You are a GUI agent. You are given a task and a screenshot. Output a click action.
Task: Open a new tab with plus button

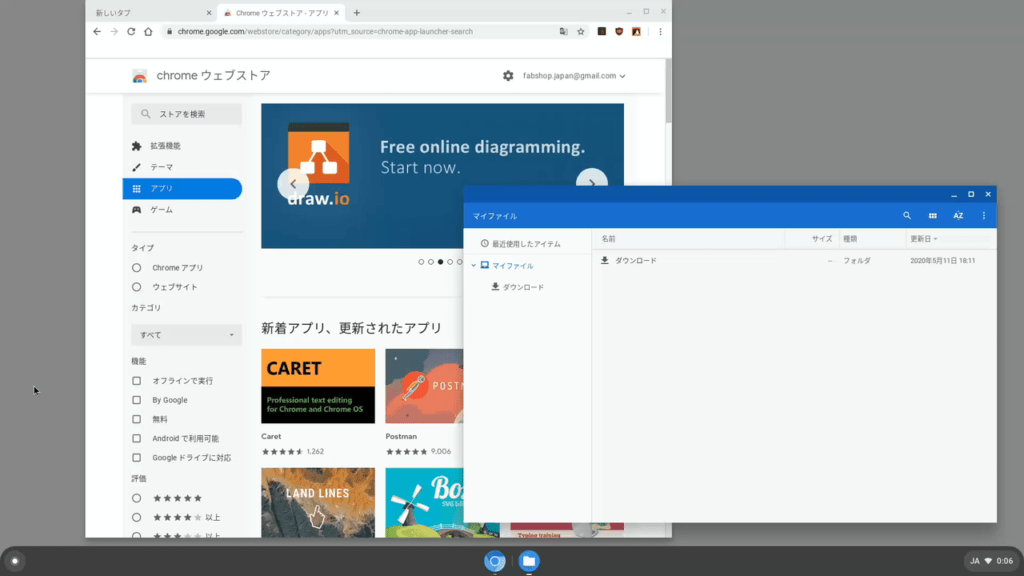point(357,12)
